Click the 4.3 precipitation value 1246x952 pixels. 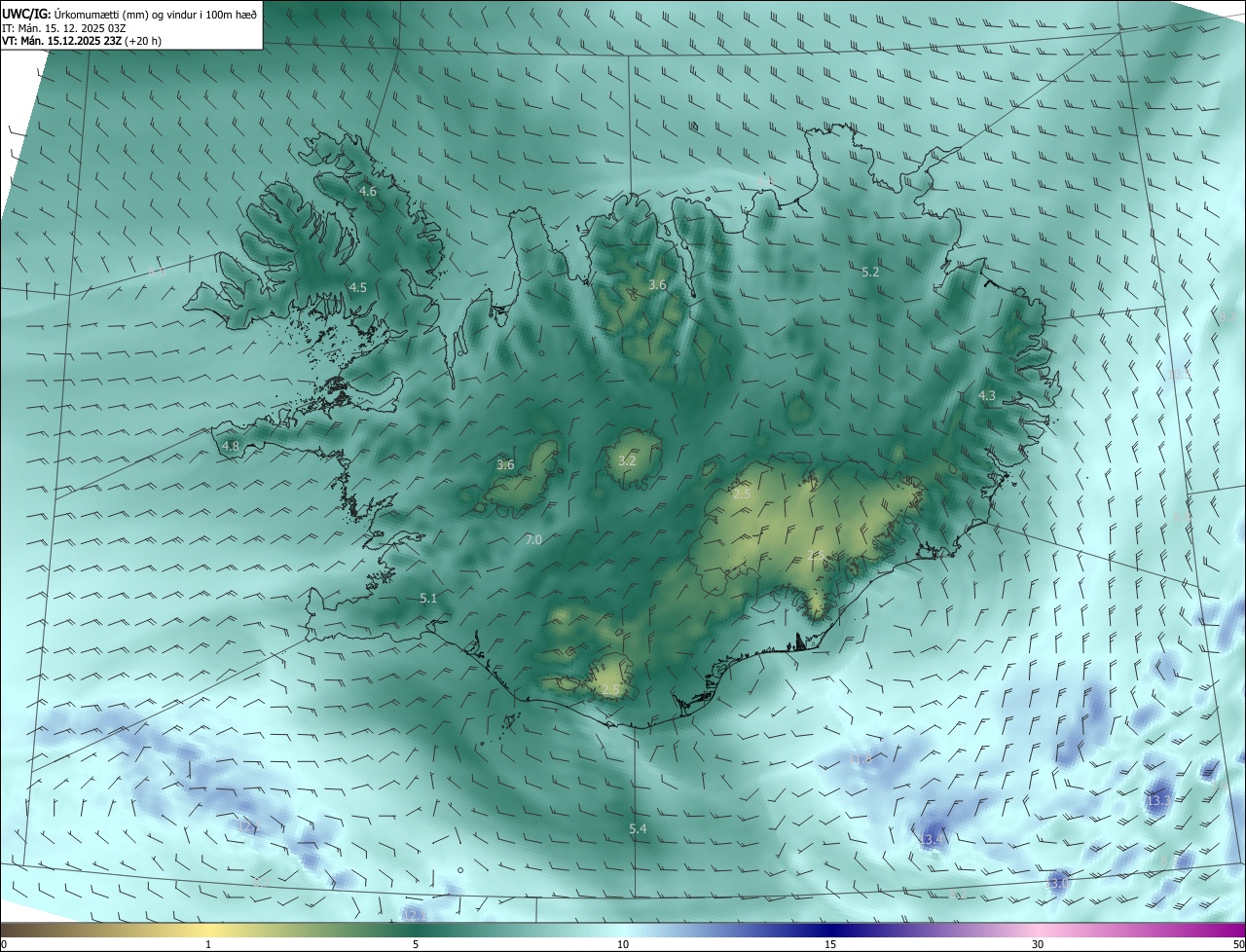(987, 396)
